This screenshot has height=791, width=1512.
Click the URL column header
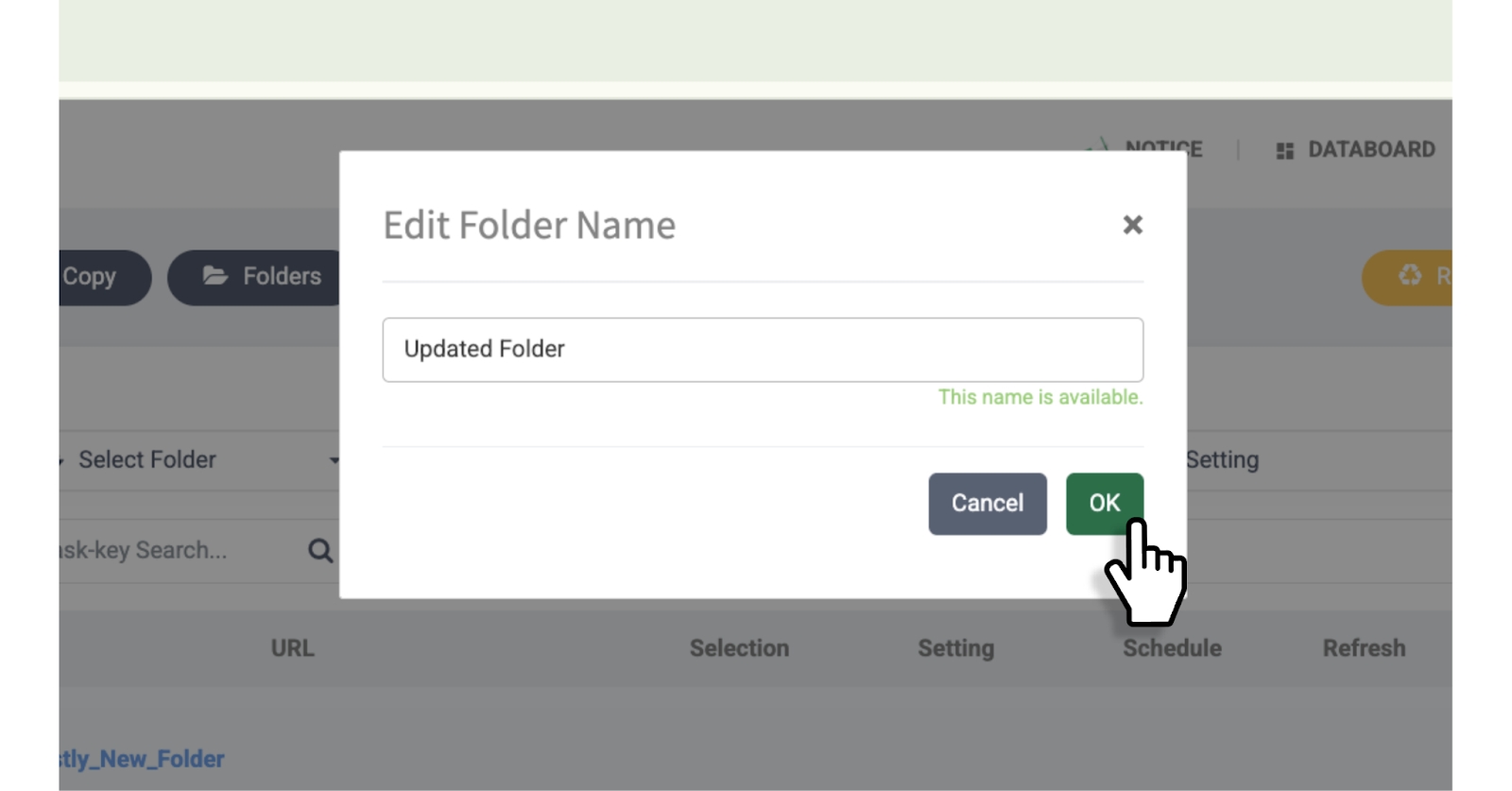(x=292, y=648)
